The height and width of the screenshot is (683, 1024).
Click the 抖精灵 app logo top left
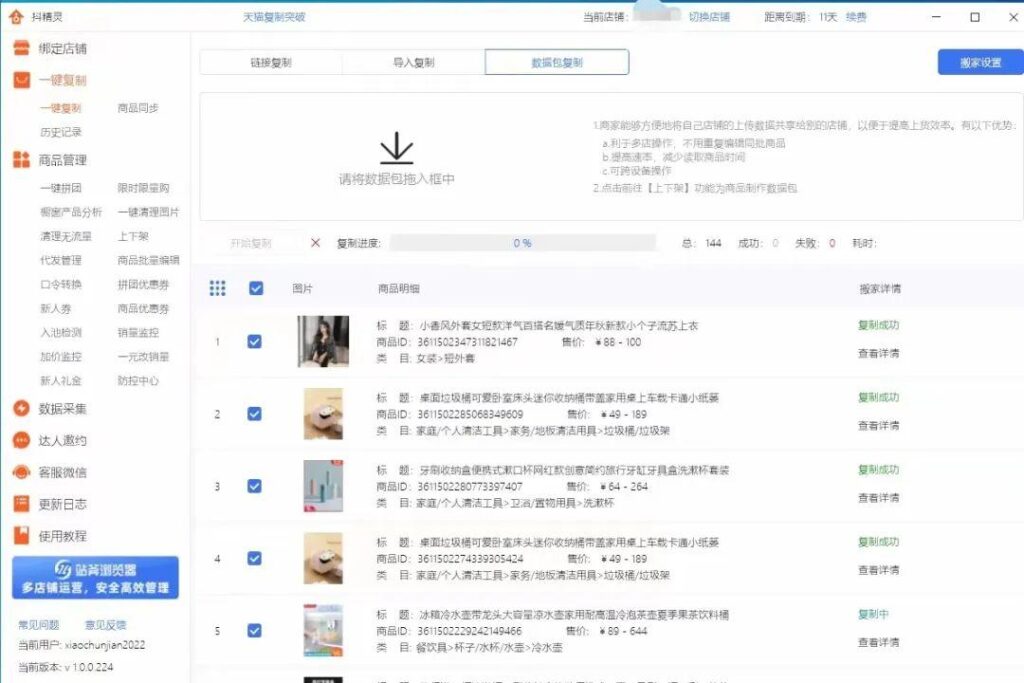[16, 14]
